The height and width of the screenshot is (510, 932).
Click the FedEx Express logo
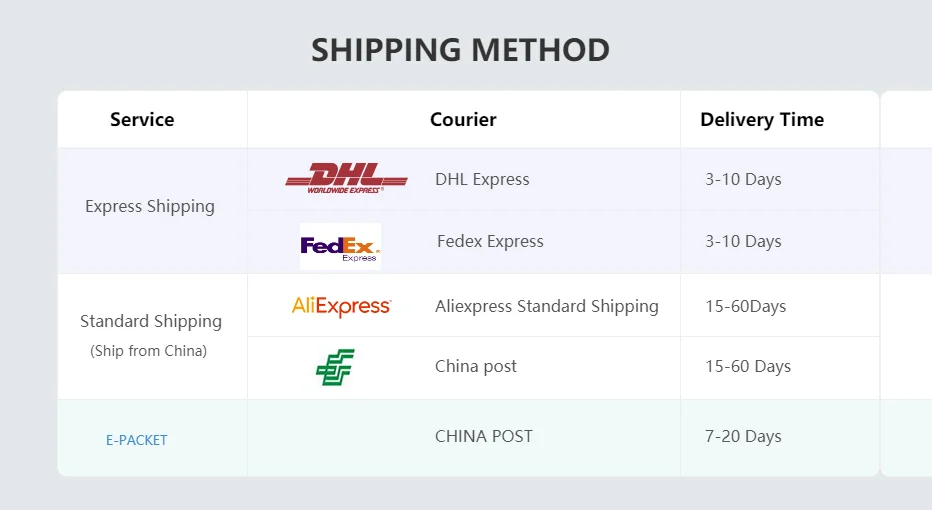[340, 246]
